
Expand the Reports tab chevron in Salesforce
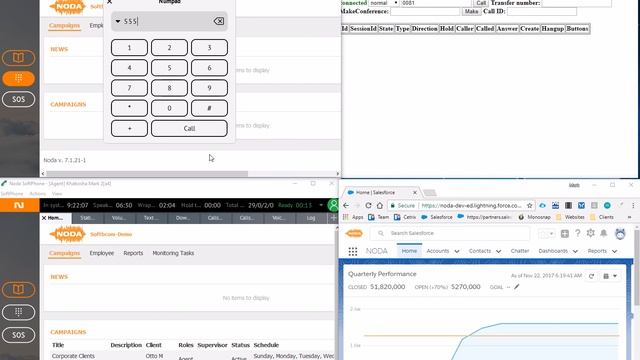(615, 251)
